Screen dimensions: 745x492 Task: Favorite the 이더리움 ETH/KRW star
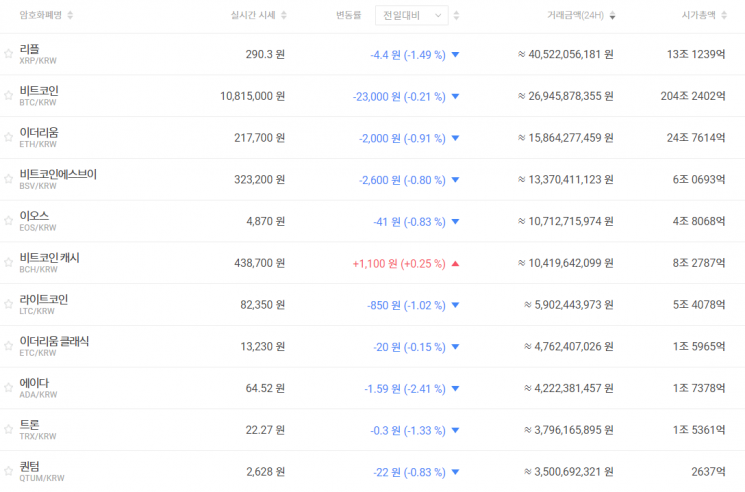click(x=8, y=137)
